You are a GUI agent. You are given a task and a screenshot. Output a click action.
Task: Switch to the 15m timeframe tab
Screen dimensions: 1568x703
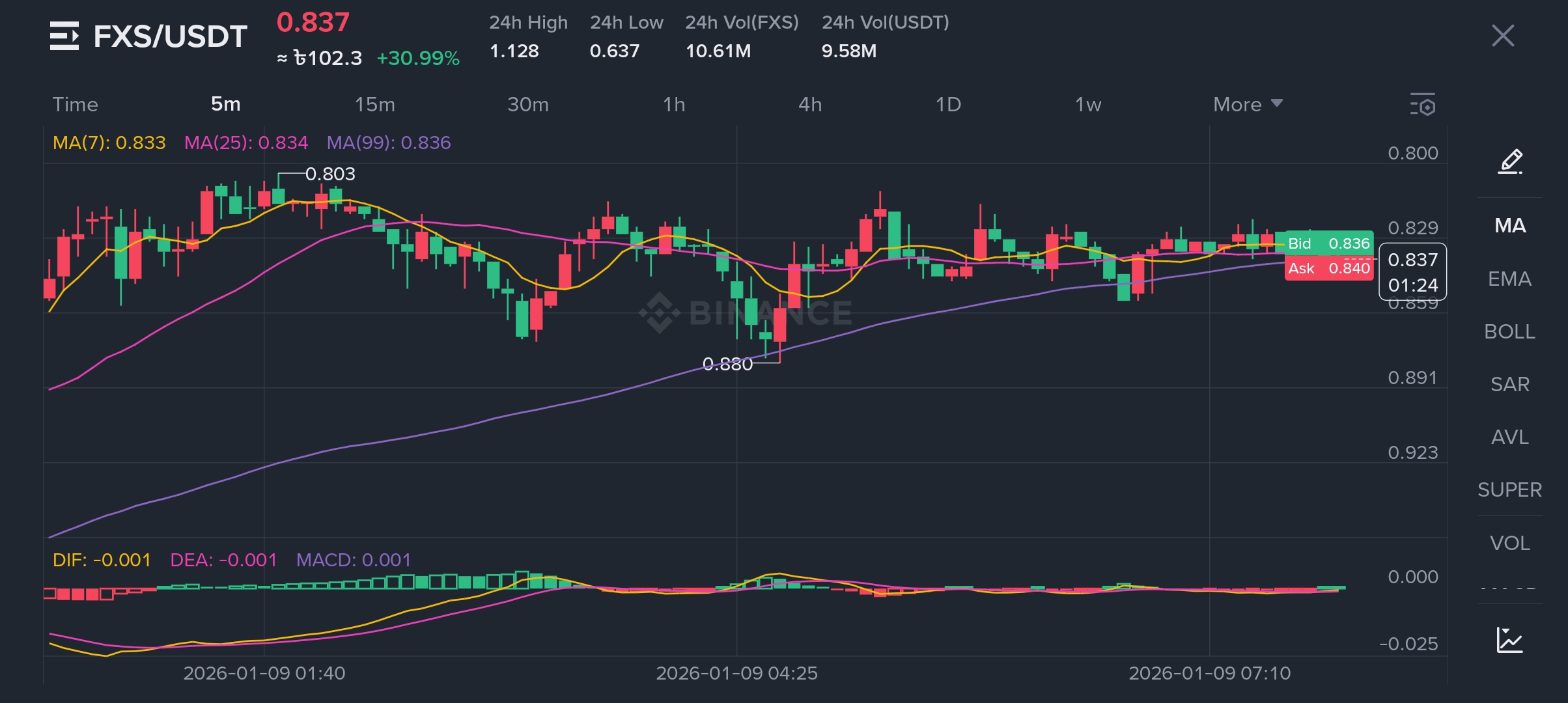coord(374,104)
